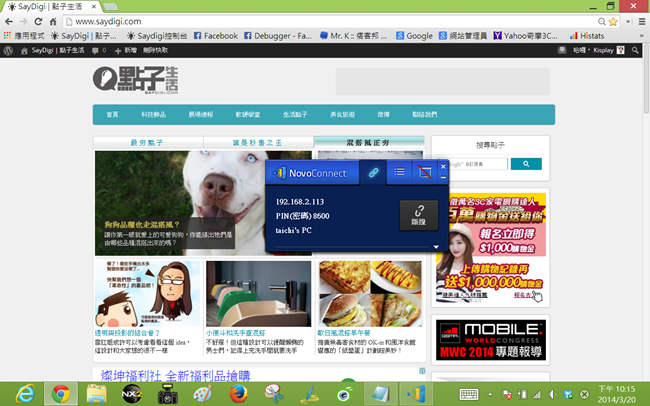
Task: Open the 小便斗和洗手臺混搭 article link
Action: click(235, 333)
